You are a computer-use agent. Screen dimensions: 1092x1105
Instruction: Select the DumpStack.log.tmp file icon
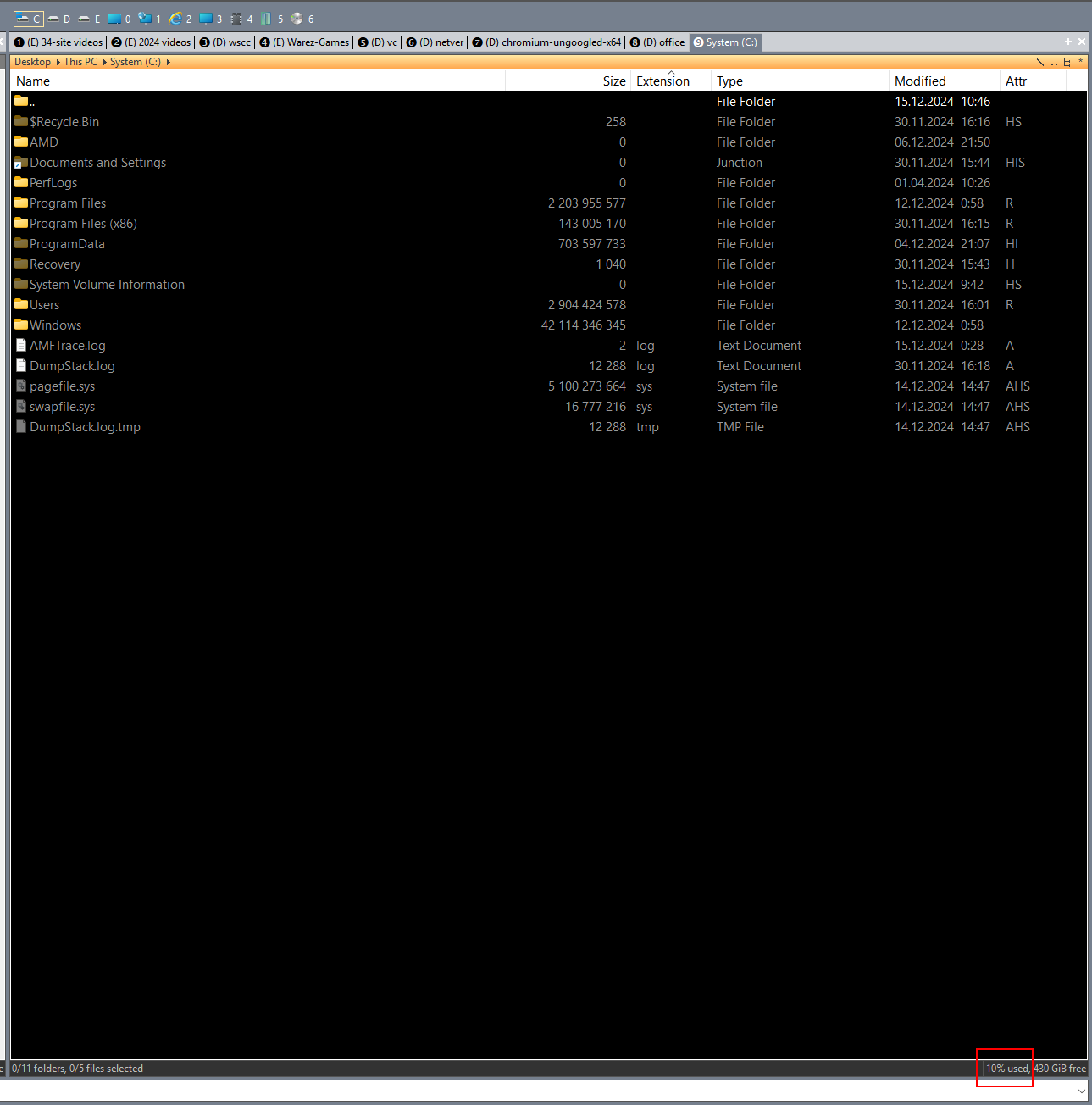point(21,426)
